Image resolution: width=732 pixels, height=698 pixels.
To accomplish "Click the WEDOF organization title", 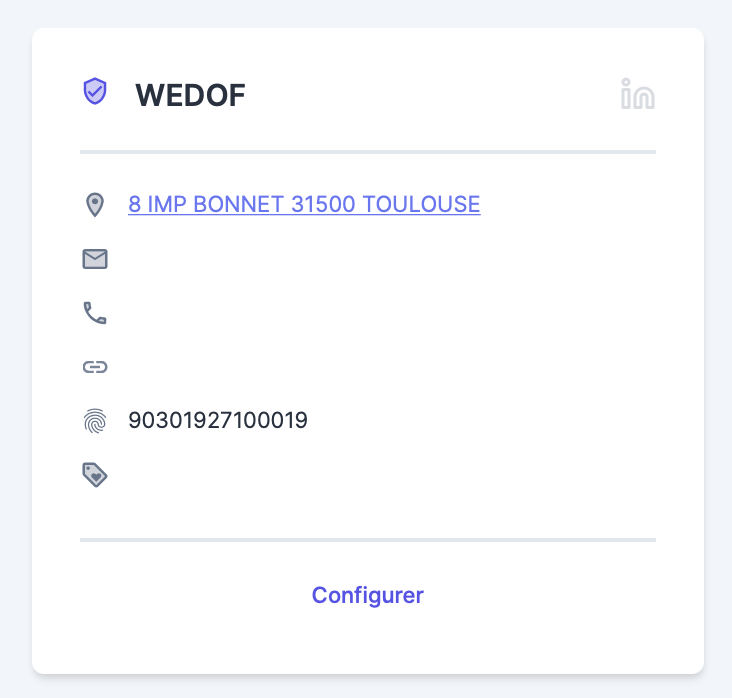I will [x=190, y=95].
